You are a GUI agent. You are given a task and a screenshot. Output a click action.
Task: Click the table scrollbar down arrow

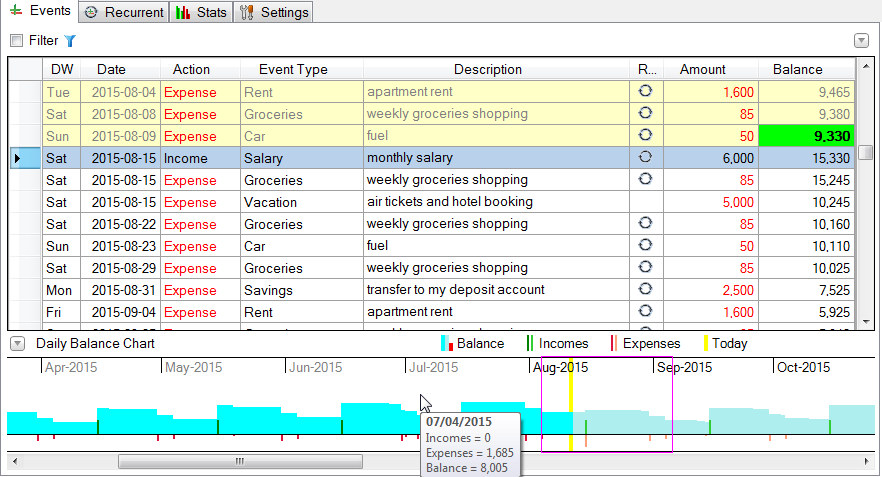pos(866,322)
